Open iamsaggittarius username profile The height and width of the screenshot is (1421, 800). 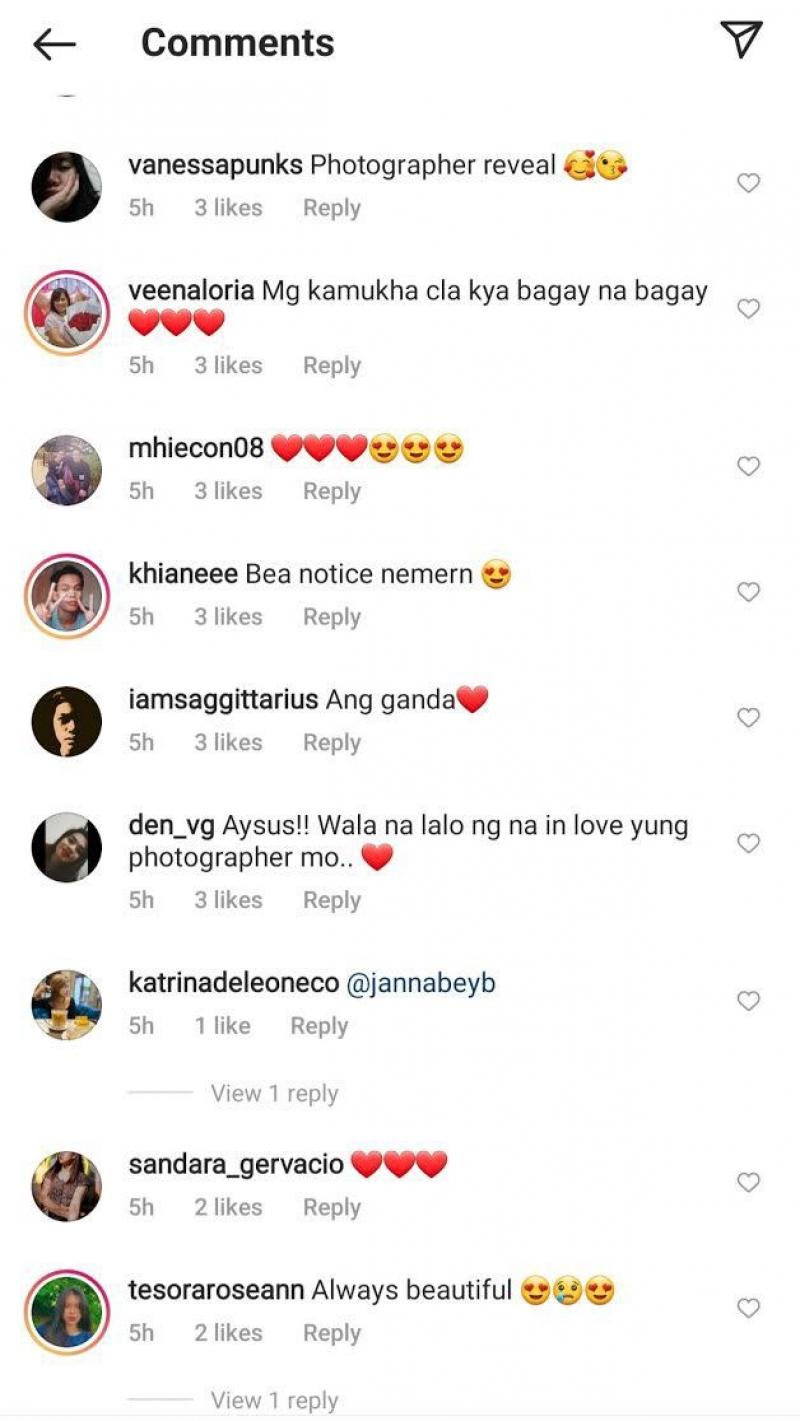click(223, 700)
